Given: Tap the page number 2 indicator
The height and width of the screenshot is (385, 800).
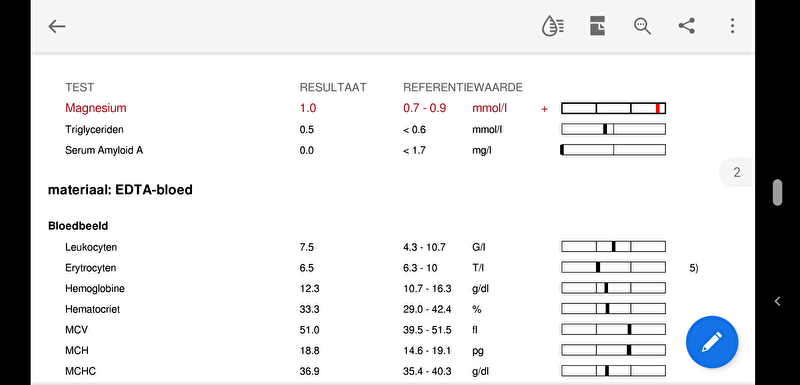Looking at the screenshot, I should pos(737,172).
